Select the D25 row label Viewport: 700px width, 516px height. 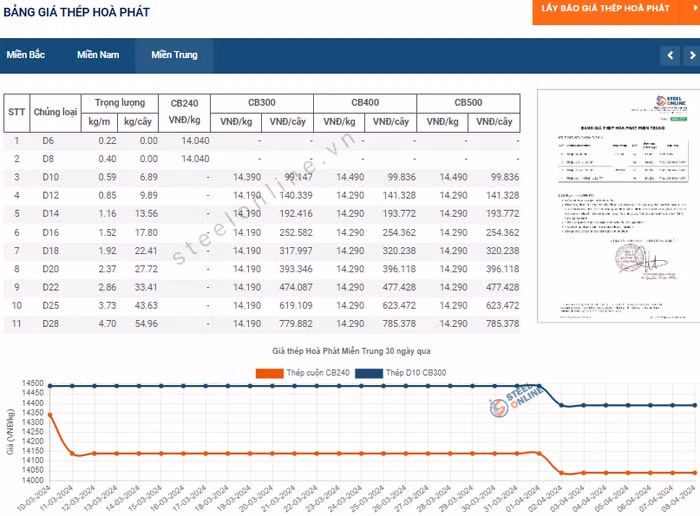50,306
